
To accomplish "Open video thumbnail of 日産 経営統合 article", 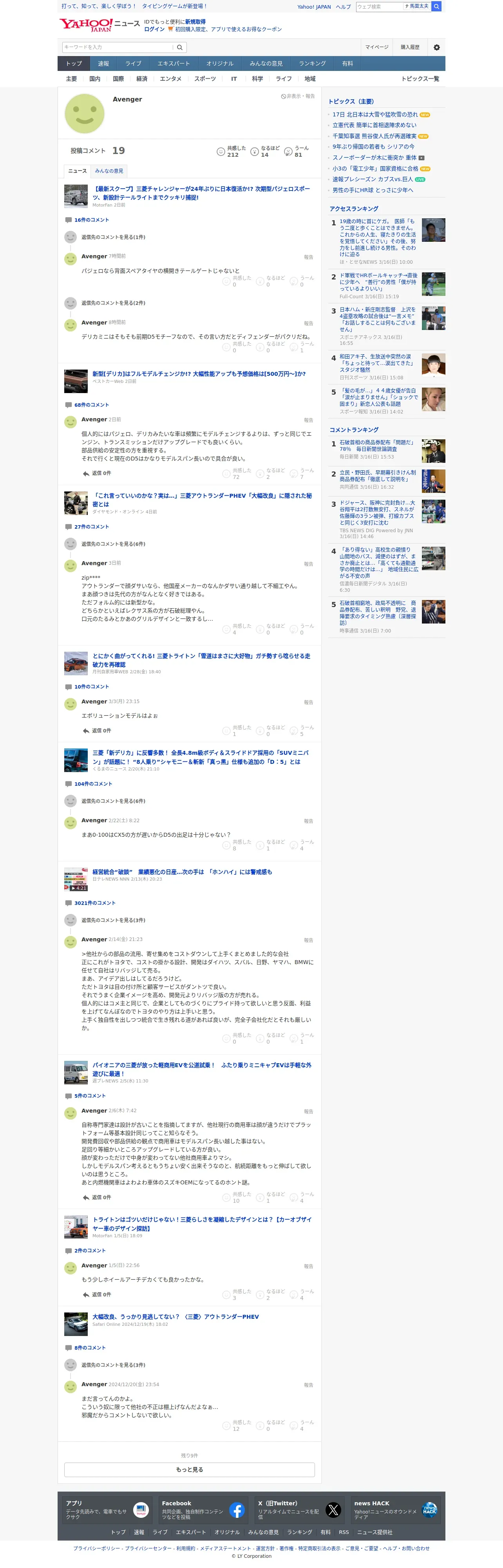I will coord(76,880).
